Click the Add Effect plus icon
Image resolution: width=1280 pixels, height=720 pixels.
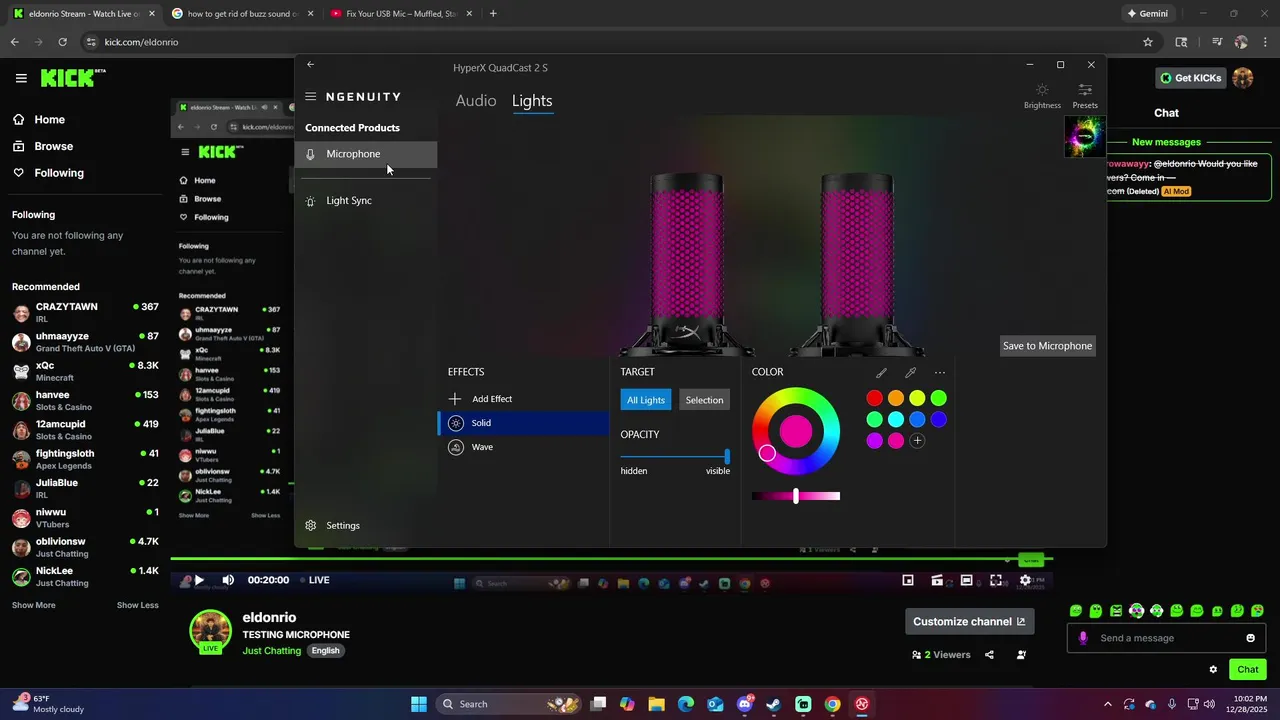pos(455,399)
